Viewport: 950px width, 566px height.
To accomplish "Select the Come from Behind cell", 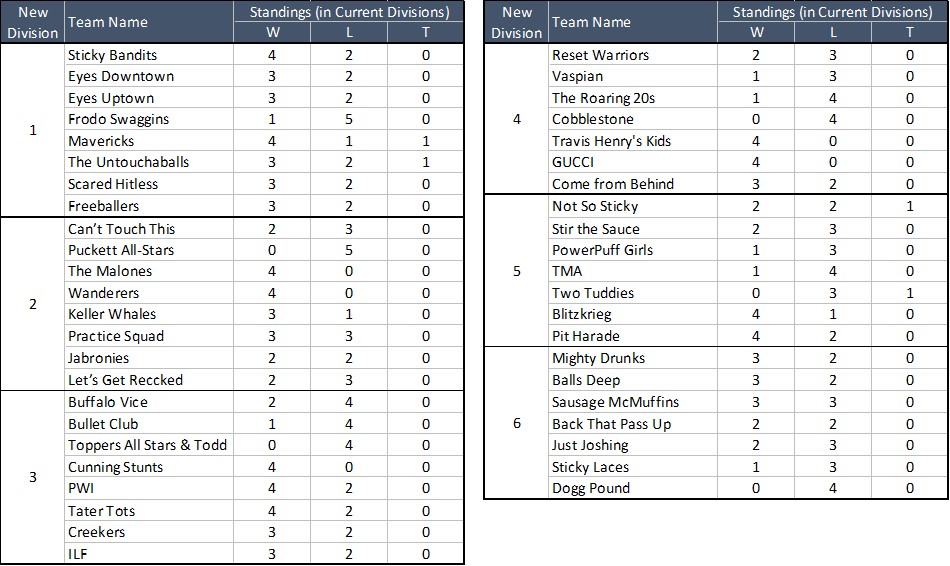I will click(613, 184).
